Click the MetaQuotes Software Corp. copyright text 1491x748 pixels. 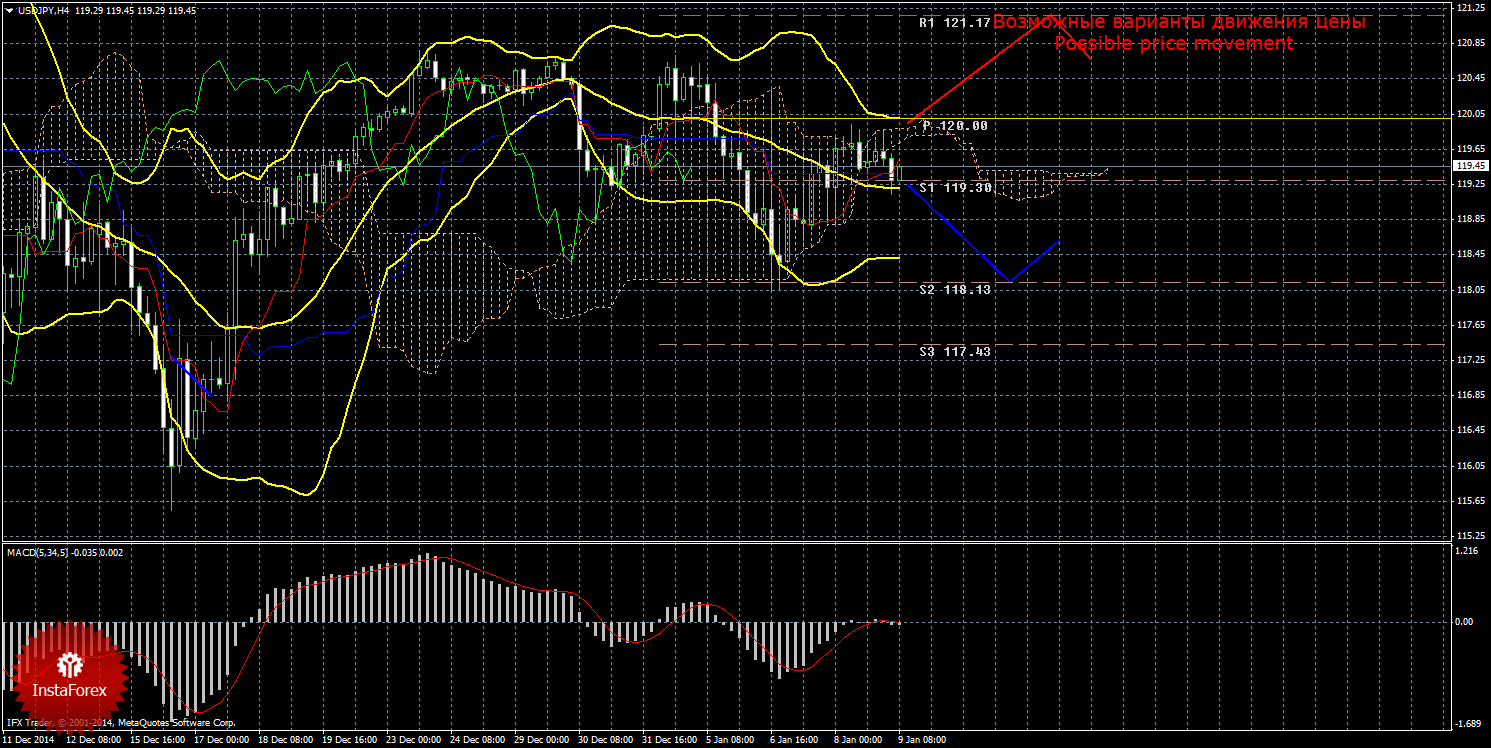click(x=176, y=722)
